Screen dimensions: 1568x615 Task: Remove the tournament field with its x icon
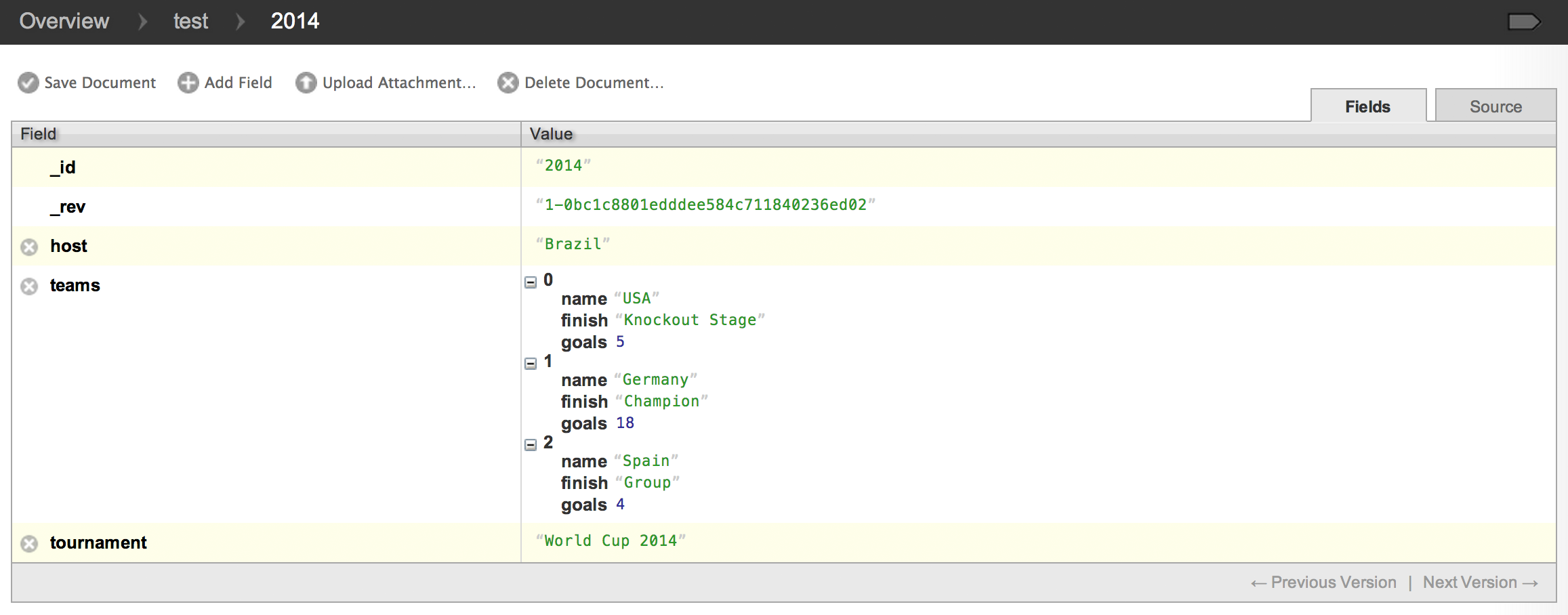coord(29,544)
